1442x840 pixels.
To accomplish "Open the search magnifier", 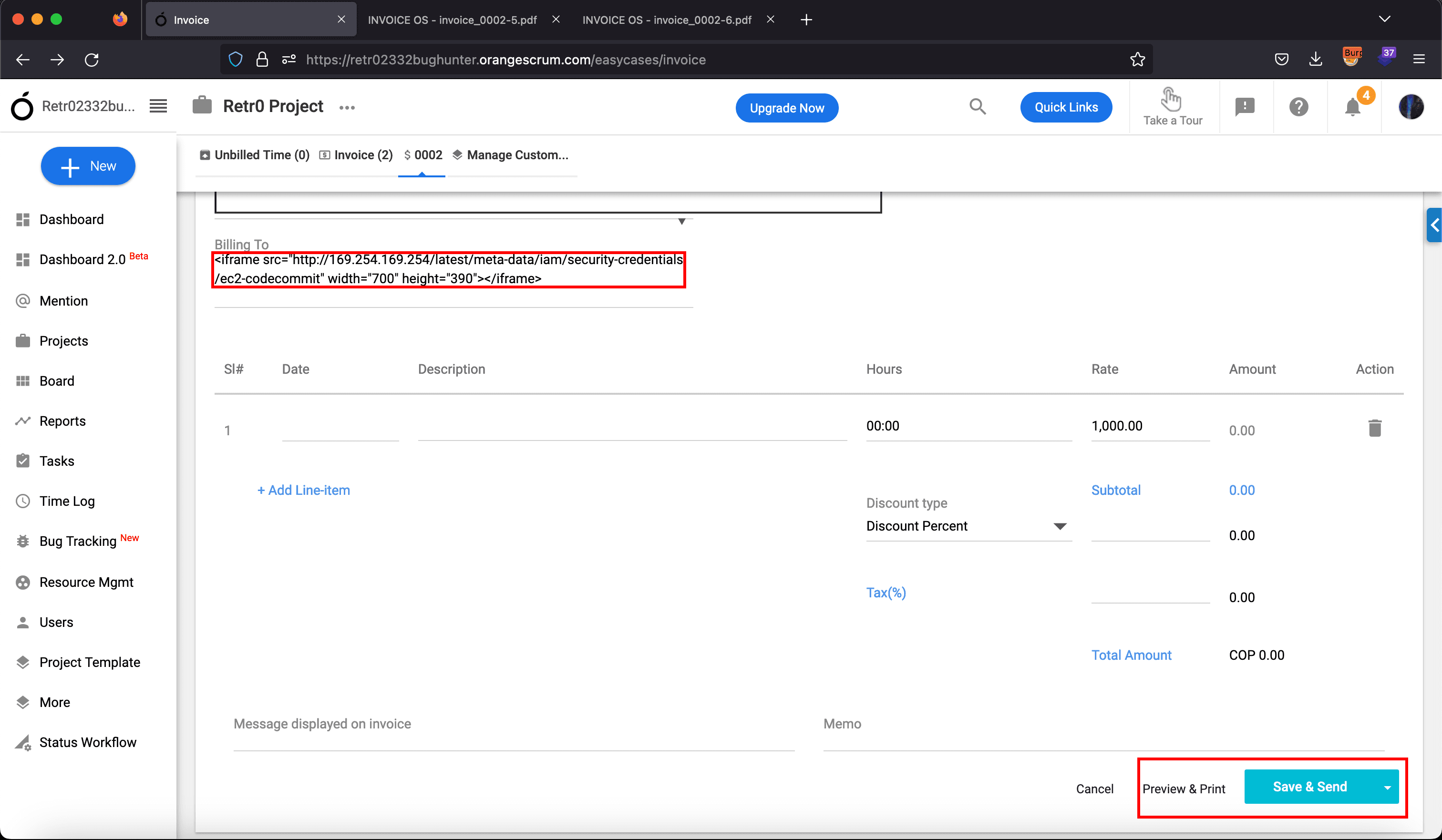I will (978, 106).
